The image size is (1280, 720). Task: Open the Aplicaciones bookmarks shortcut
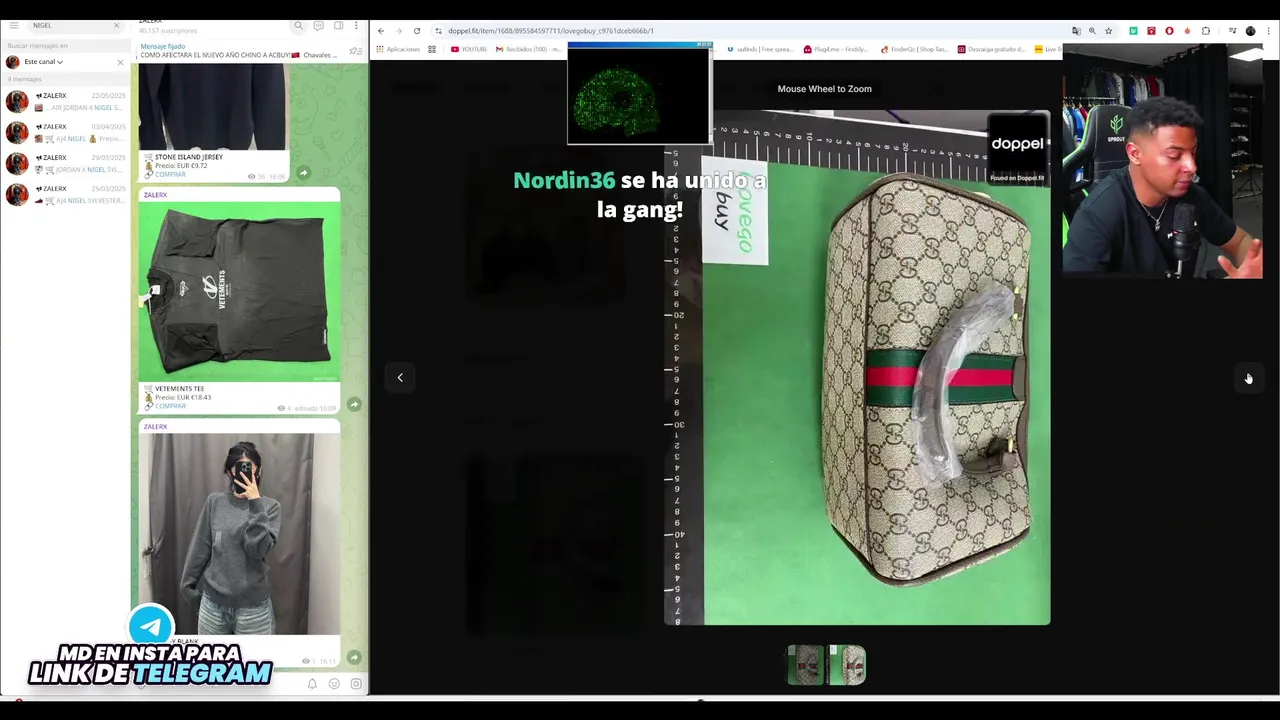click(x=398, y=49)
